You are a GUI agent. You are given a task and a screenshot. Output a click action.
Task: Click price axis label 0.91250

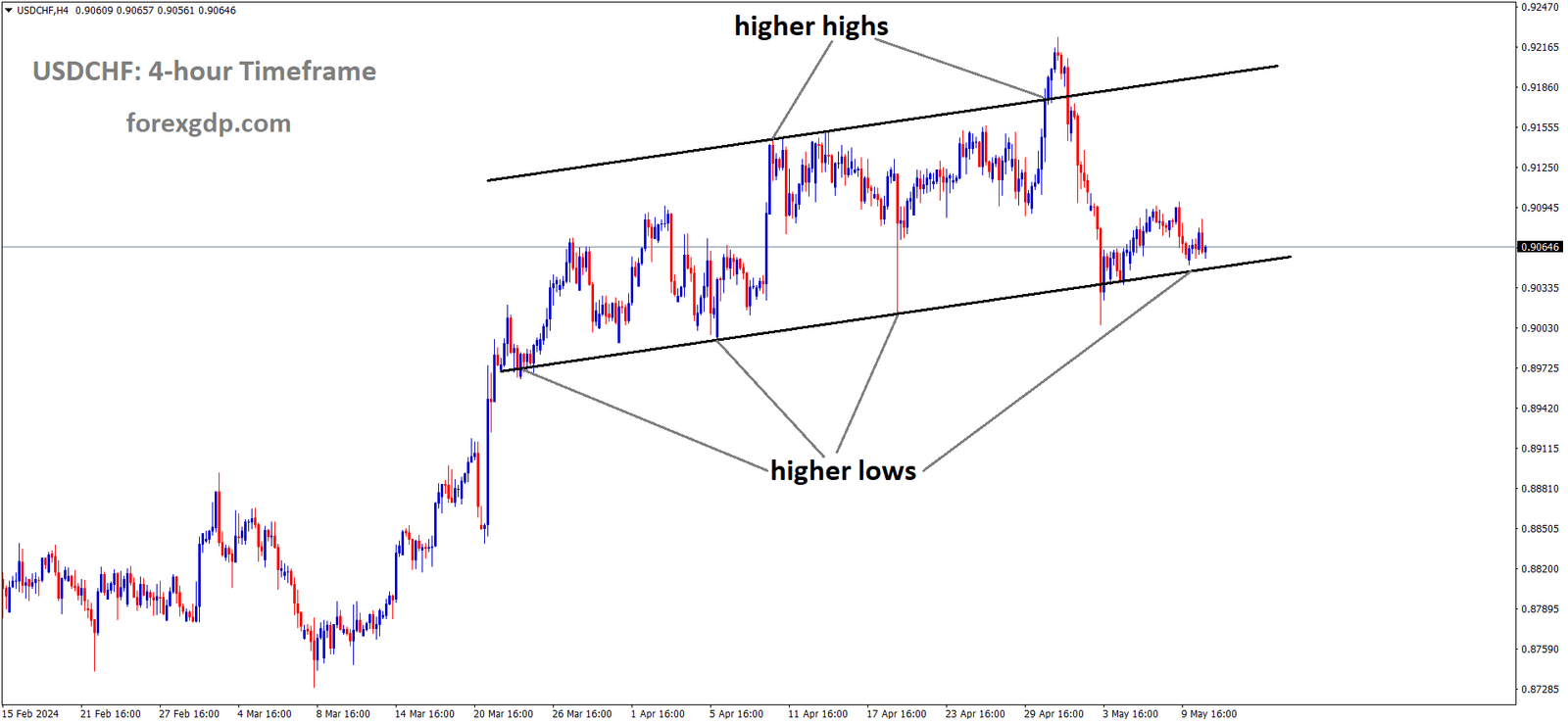pyautogui.click(x=1540, y=168)
